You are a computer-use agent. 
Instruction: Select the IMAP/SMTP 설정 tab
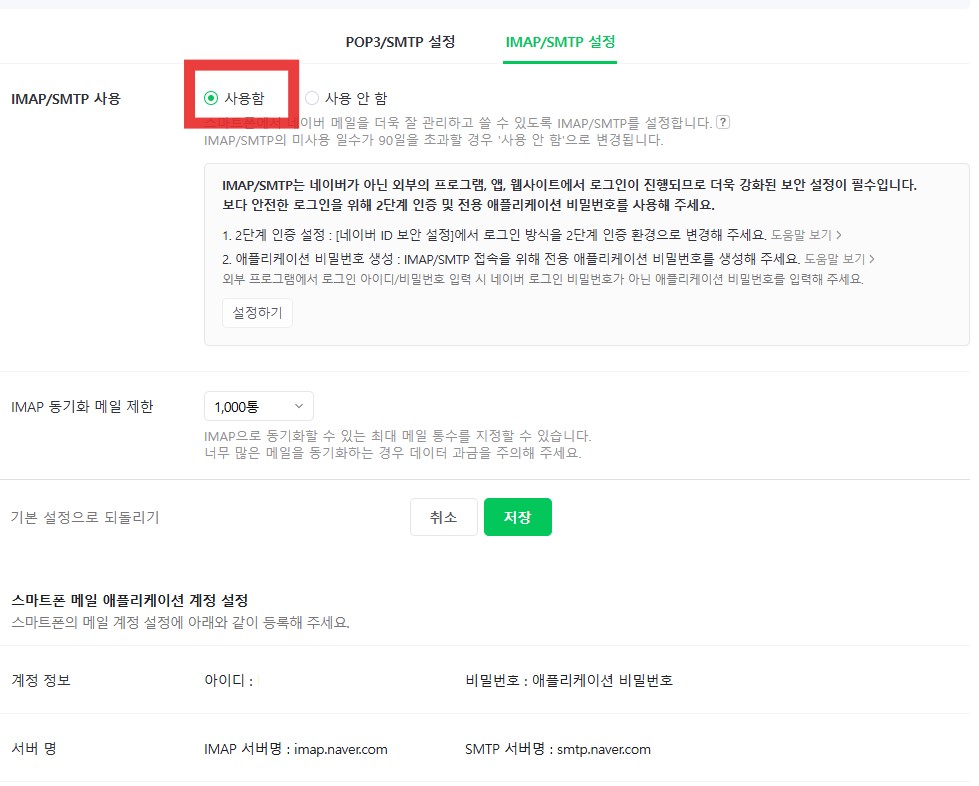(x=559, y=42)
